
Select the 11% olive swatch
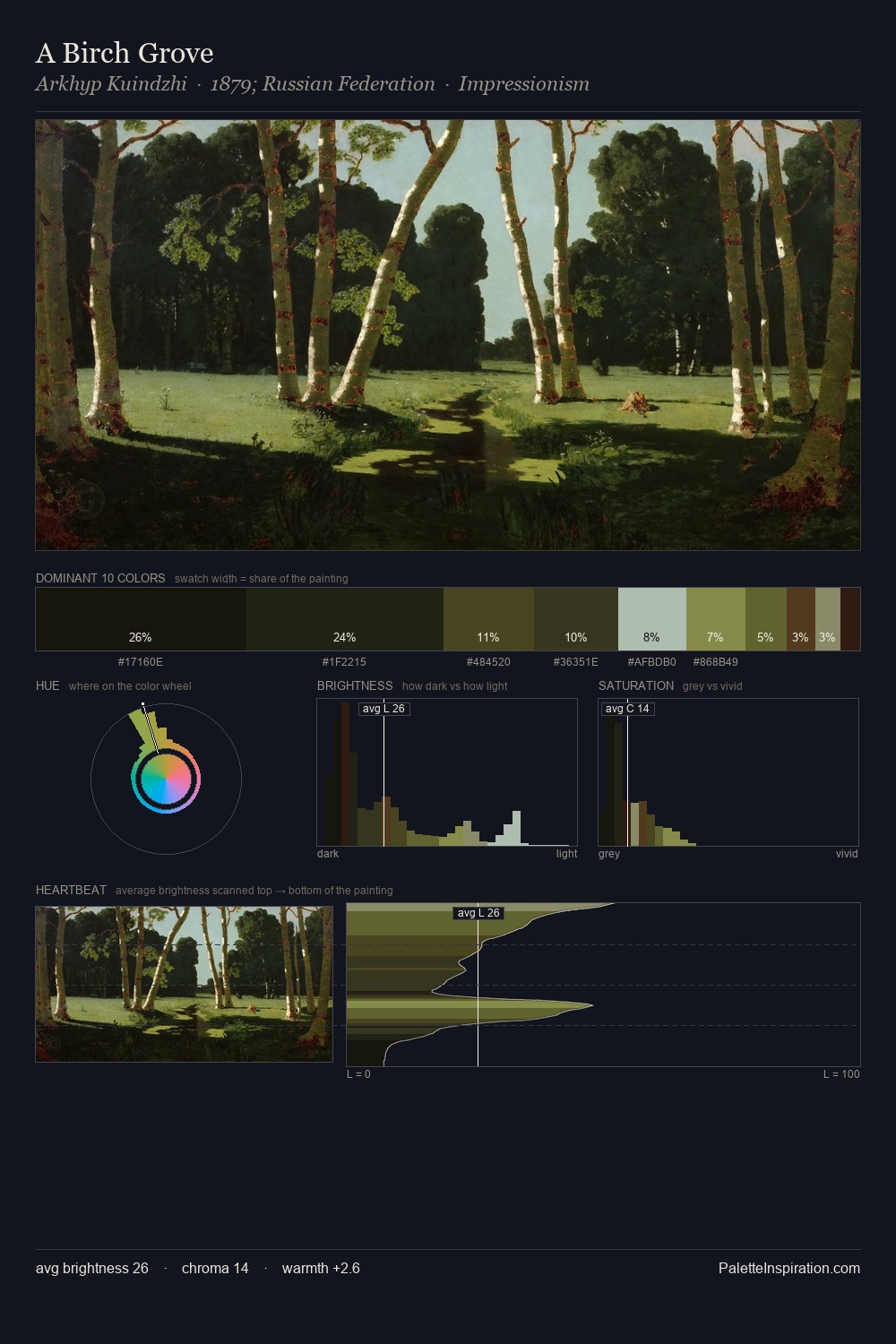[488, 619]
